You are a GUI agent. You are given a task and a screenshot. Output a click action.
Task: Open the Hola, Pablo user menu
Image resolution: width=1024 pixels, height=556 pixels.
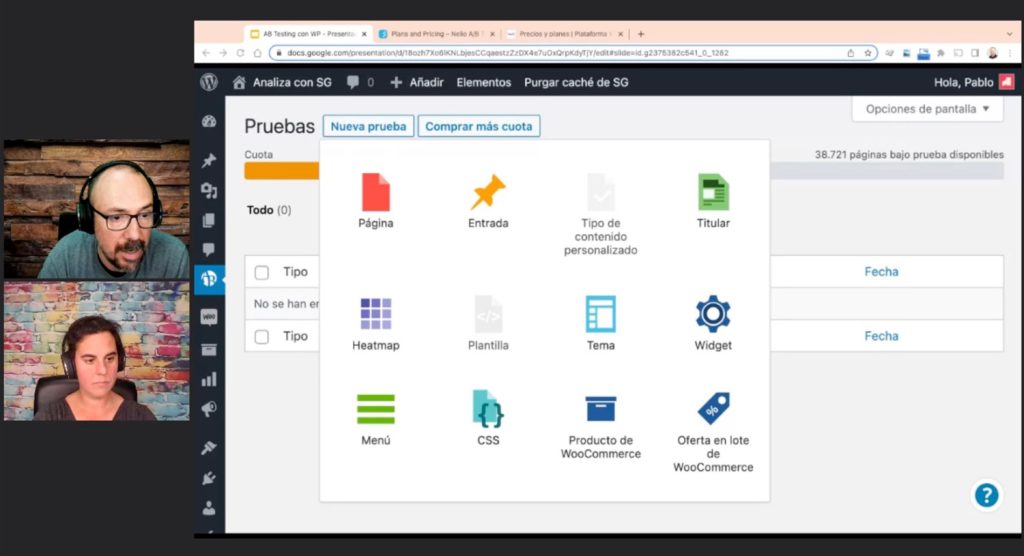973,83
